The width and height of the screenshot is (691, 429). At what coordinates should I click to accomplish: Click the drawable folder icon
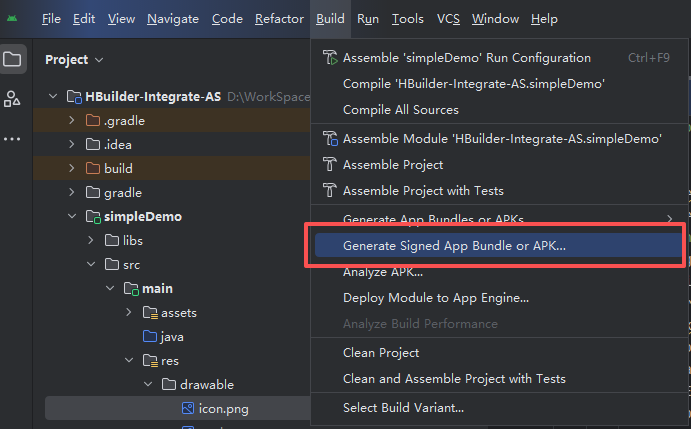tap(169, 384)
